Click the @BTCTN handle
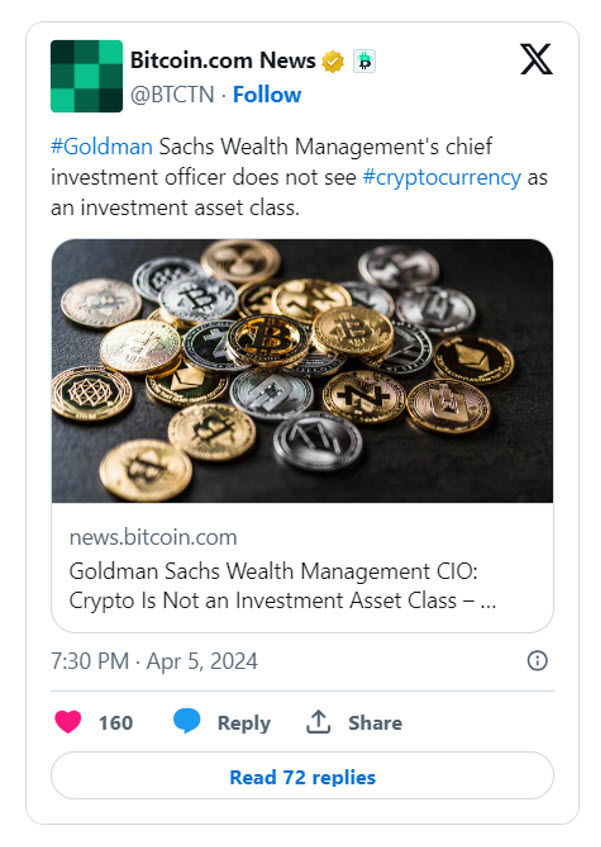Viewport: 601px width, 847px height. tap(173, 95)
